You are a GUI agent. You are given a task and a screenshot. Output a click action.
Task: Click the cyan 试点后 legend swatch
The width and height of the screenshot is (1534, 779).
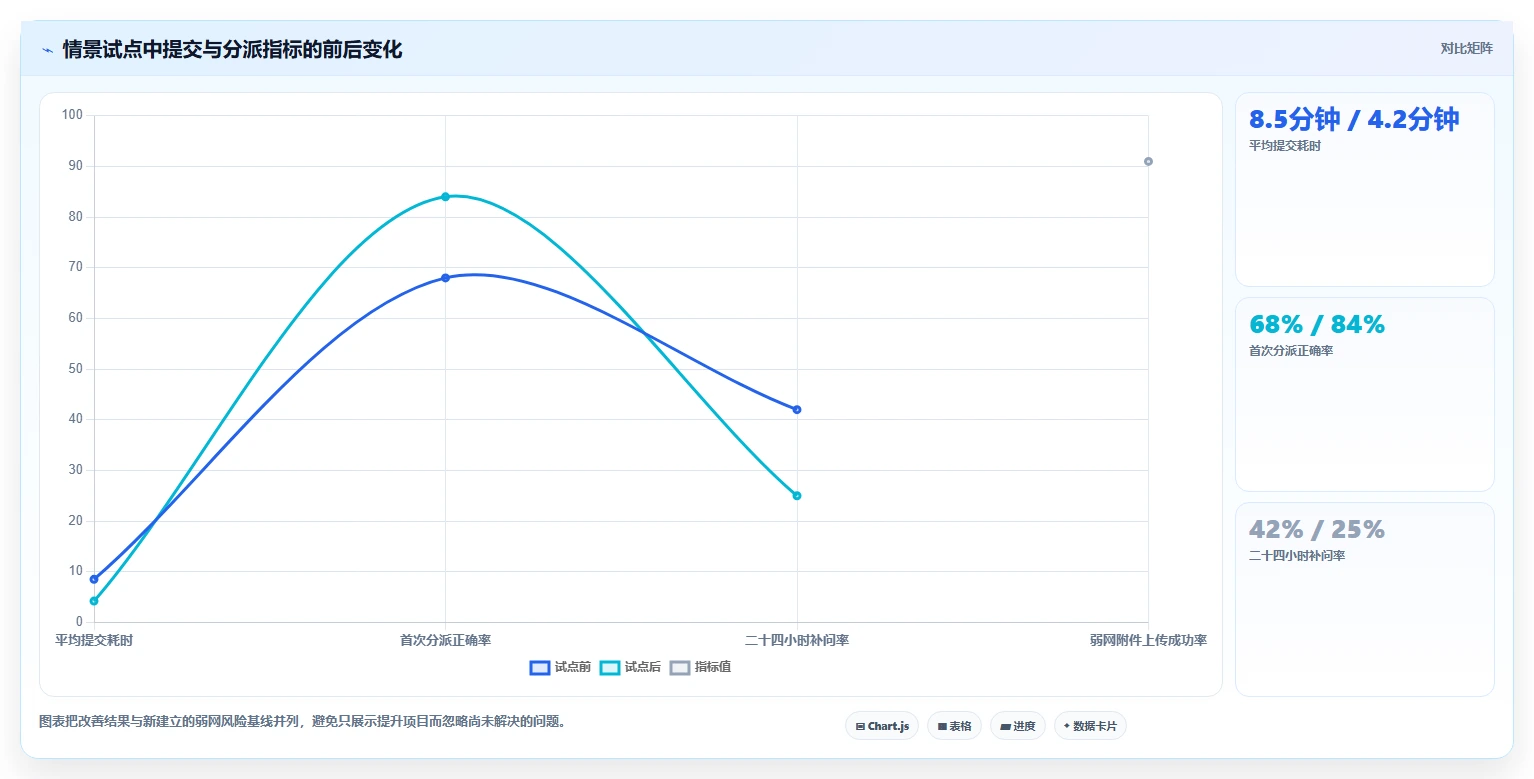click(x=610, y=667)
